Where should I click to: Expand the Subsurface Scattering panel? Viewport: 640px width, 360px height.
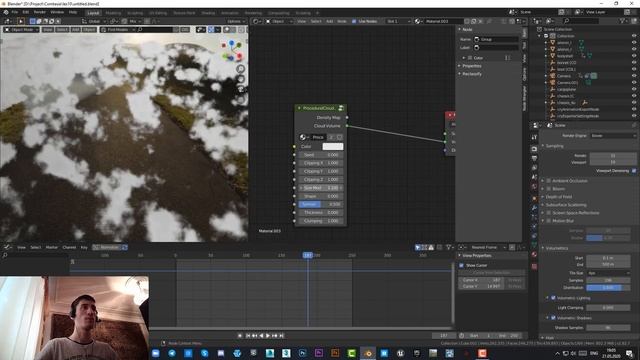(x=565, y=205)
